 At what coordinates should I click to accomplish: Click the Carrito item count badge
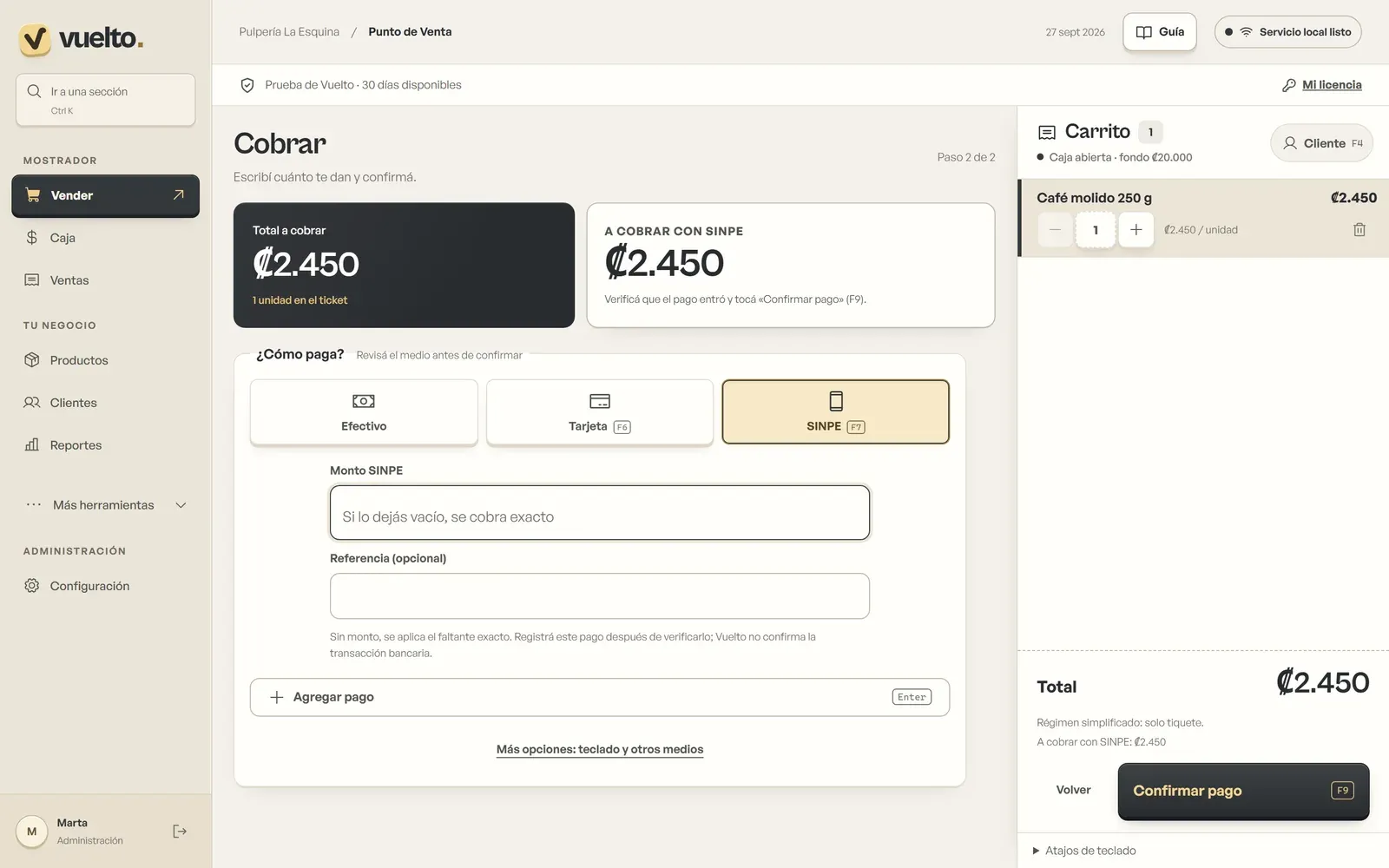point(1150,132)
